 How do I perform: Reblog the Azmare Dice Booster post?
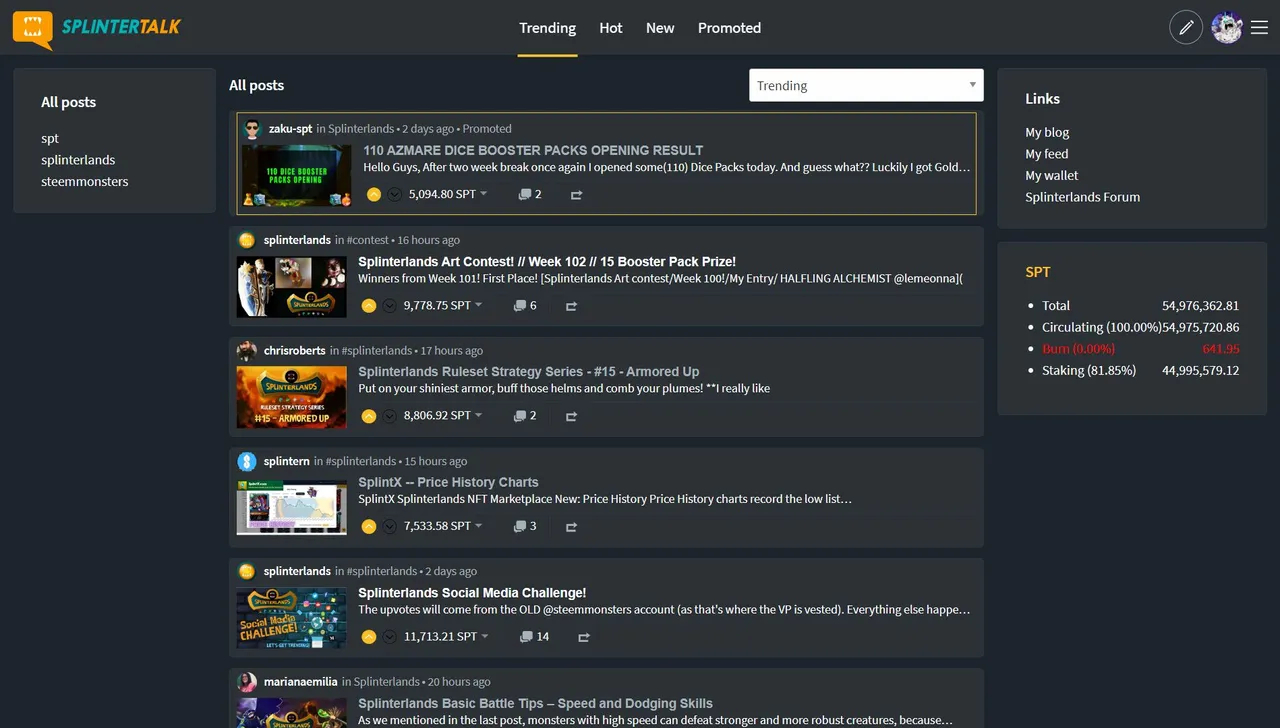577,195
